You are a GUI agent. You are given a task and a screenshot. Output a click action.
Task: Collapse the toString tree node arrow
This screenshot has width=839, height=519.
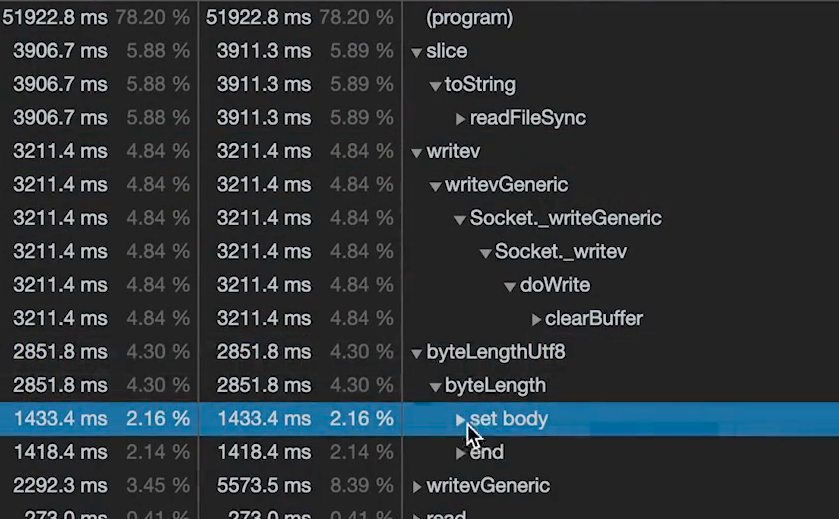tap(435, 86)
